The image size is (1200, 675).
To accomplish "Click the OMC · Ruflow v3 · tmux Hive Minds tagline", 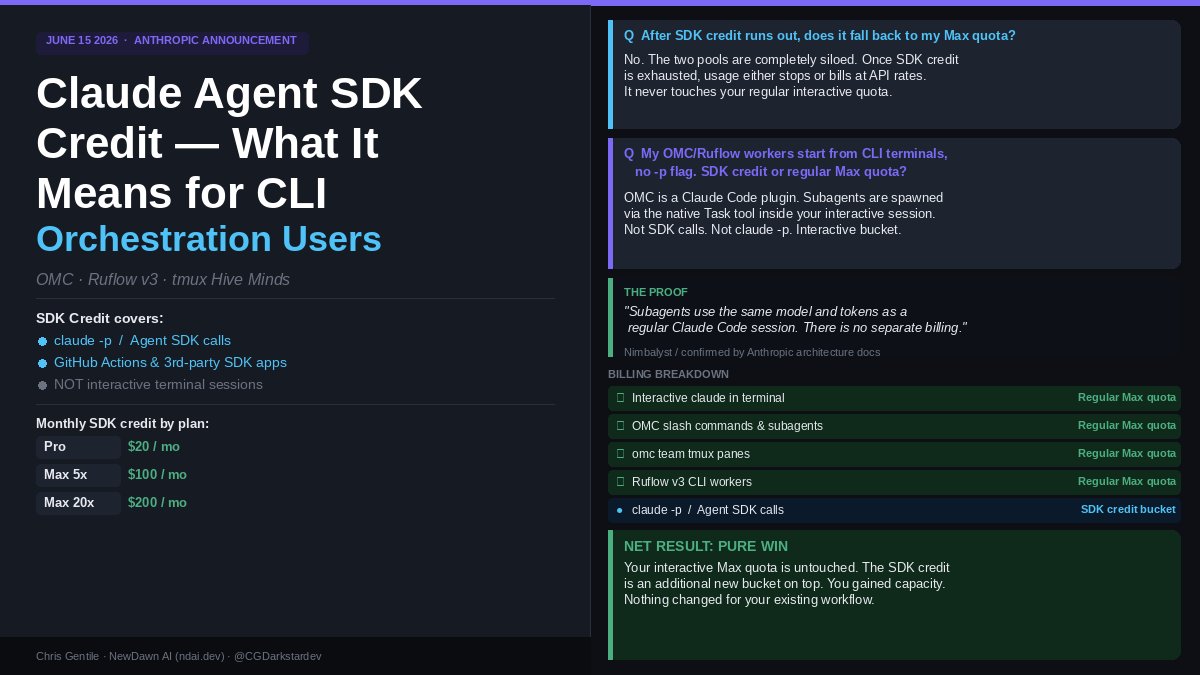I will pyautogui.click(x=163, y=280).
